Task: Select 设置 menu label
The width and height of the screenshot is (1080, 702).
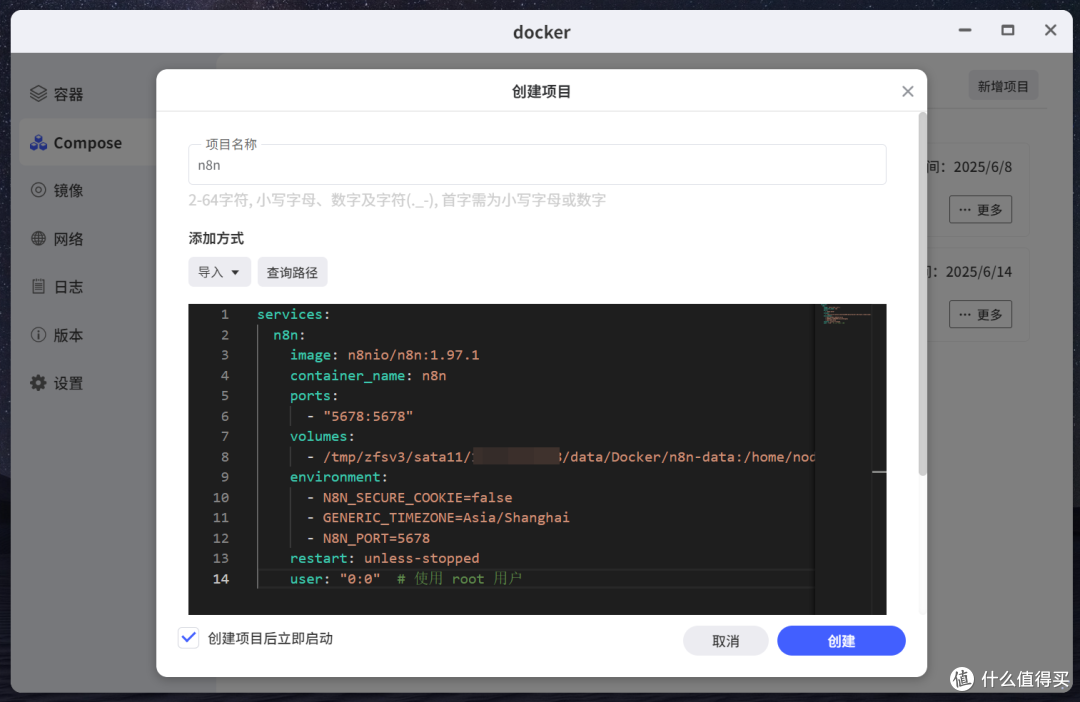Action: tap(68, 384)
